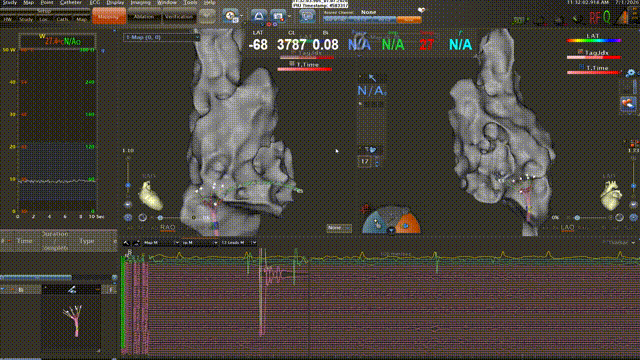
Task: Click the funnel filter icon below gauge
Action: click(391, 231)
